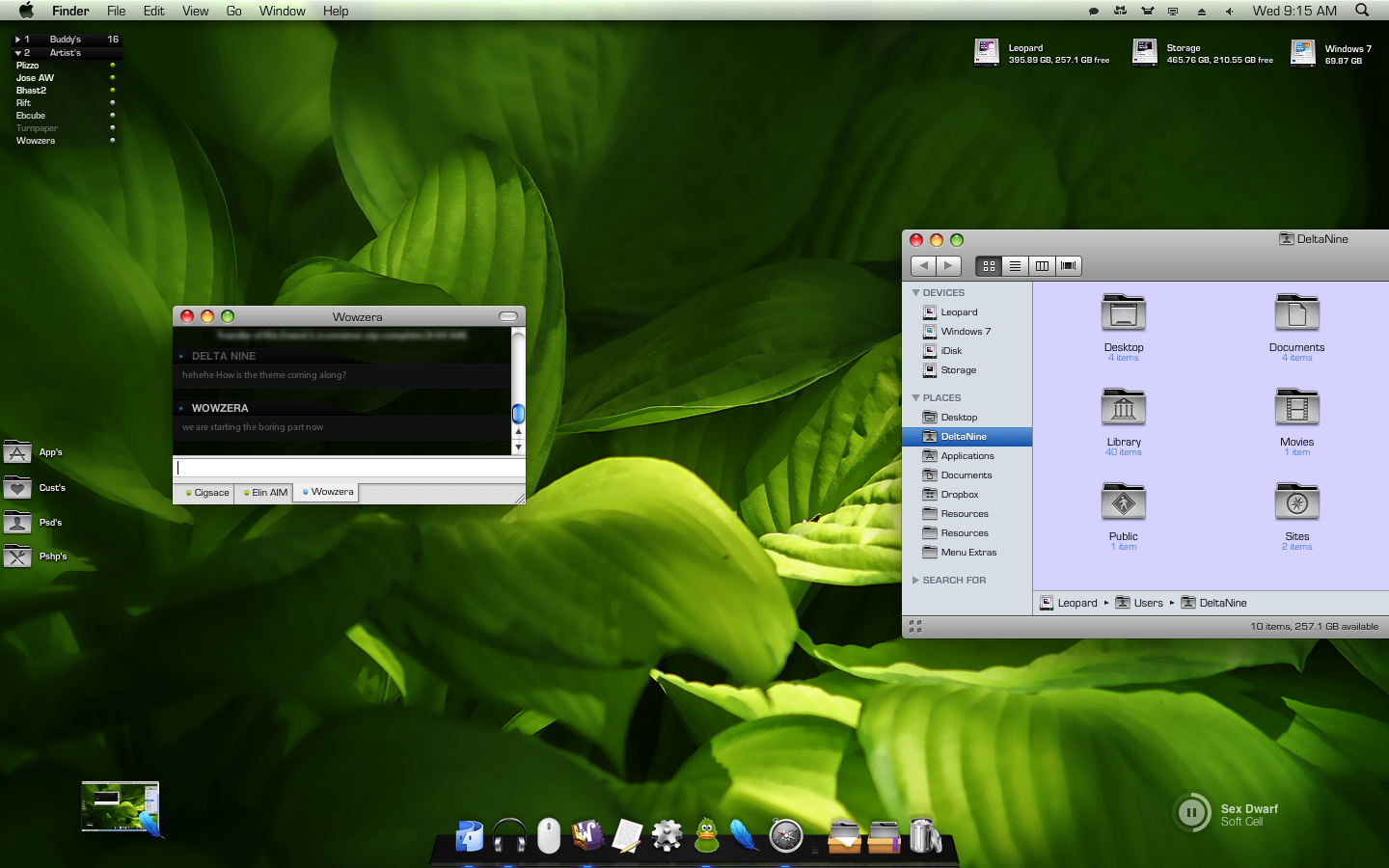The image size is (1389, 868).
Task: Open the Windows 7 drive on desktop
Action: 1303,52
